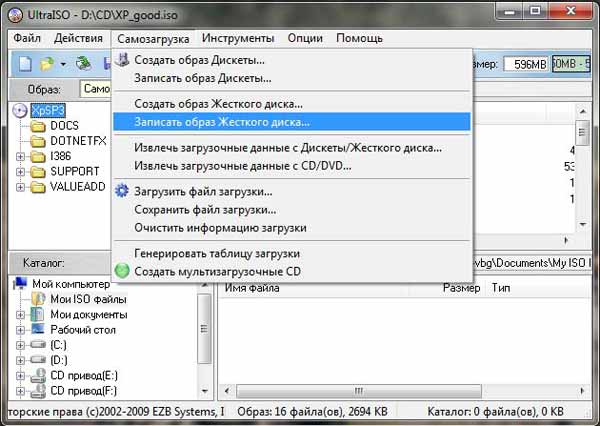600x426 pixels.
Task: Select Мои ISO файлы in catalog tree
Action: click(88, 299)
